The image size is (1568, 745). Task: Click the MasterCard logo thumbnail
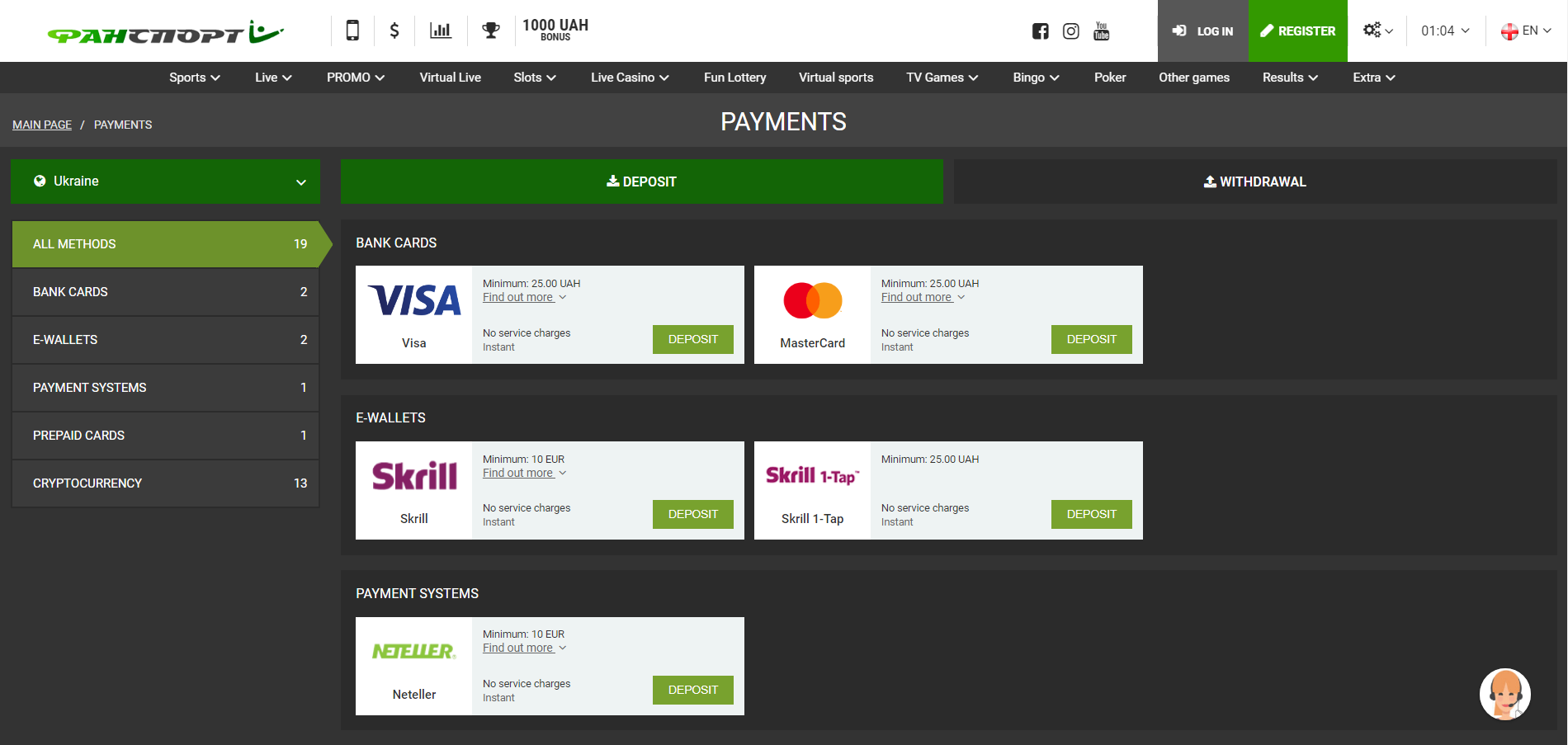pos(813,300)
